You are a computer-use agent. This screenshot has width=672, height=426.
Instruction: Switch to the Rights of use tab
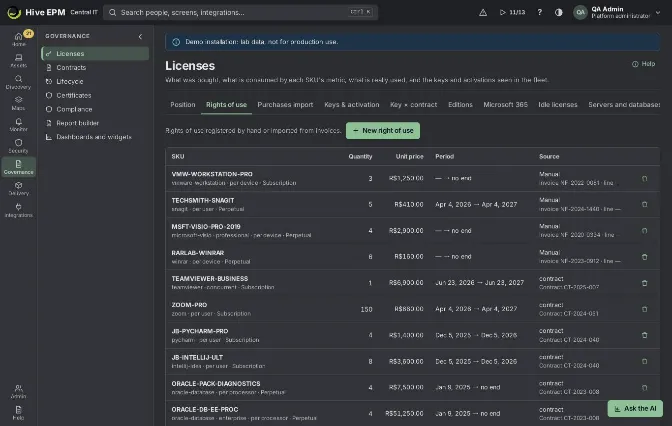226,105
